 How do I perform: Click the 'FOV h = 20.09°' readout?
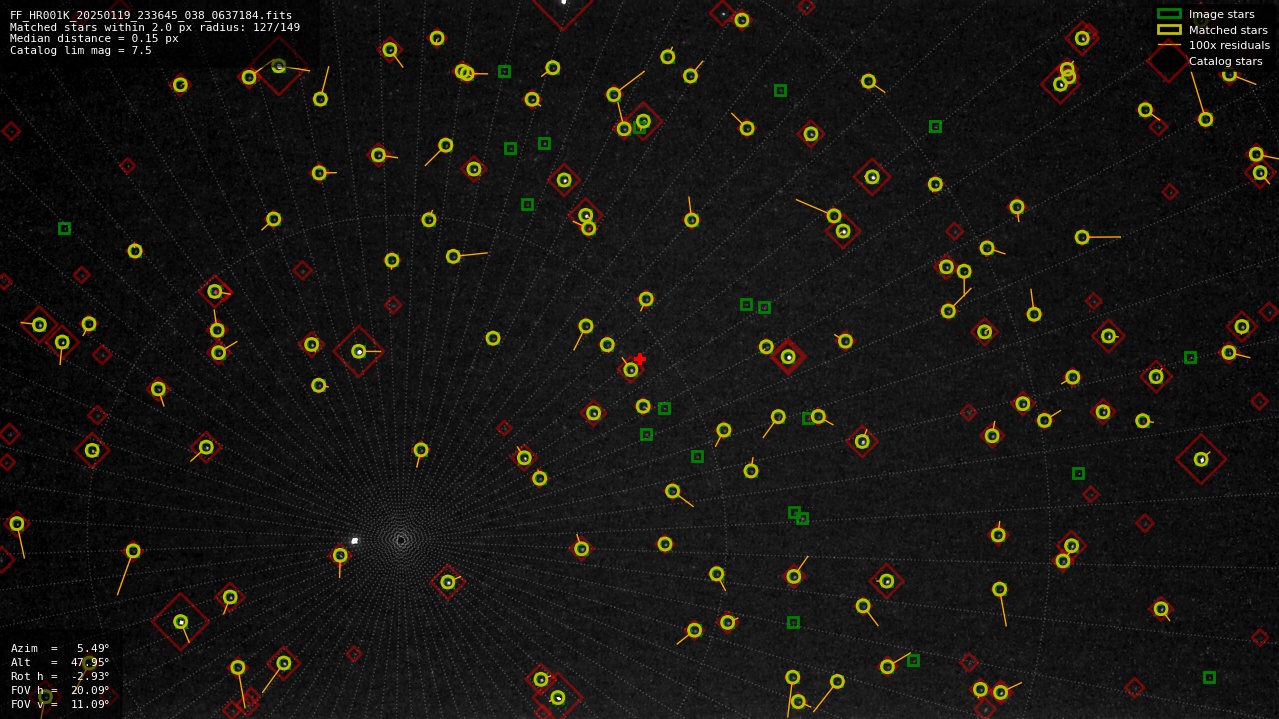[x=60, y=690]
